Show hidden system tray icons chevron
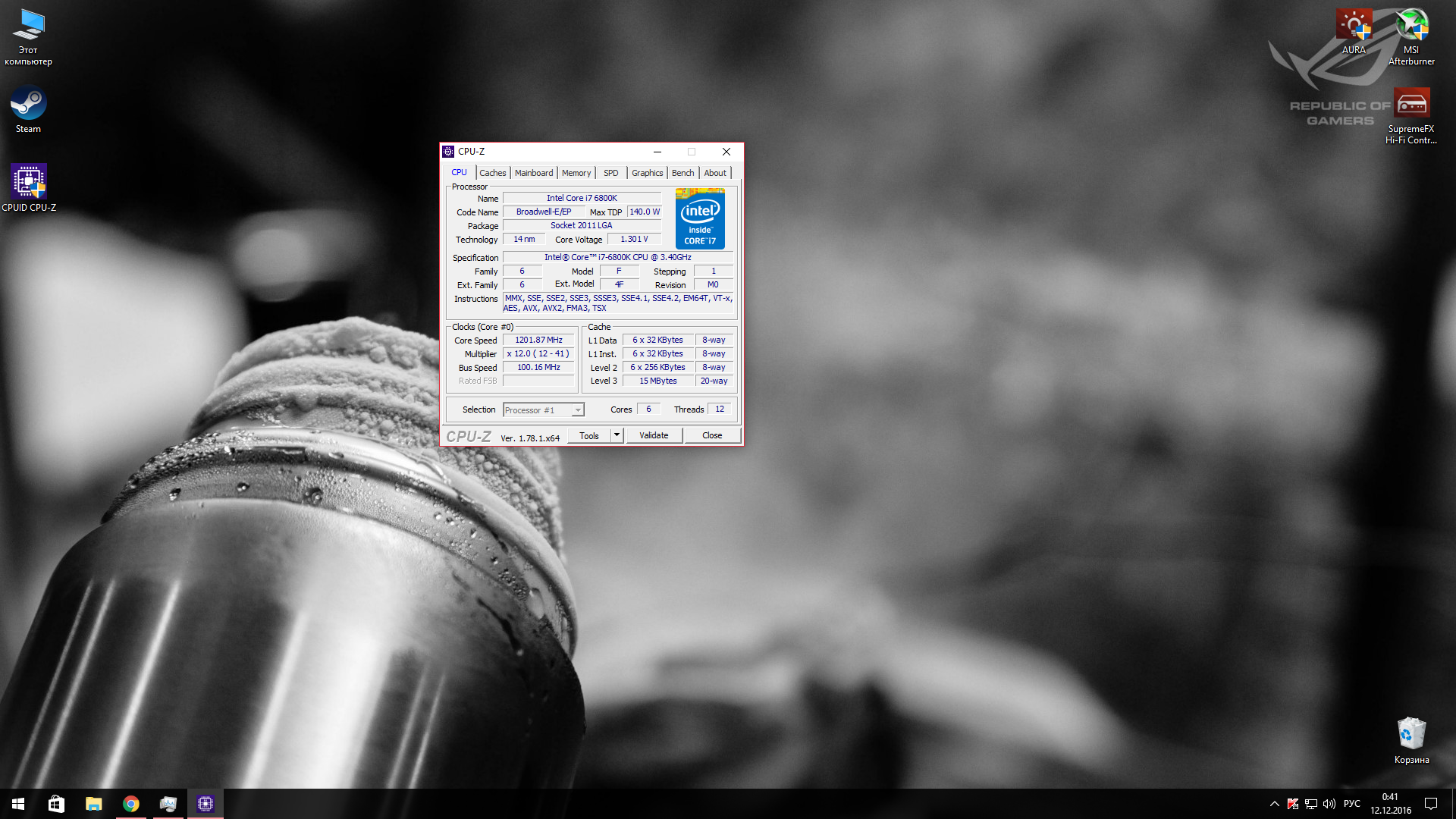 pos(1274,804)
